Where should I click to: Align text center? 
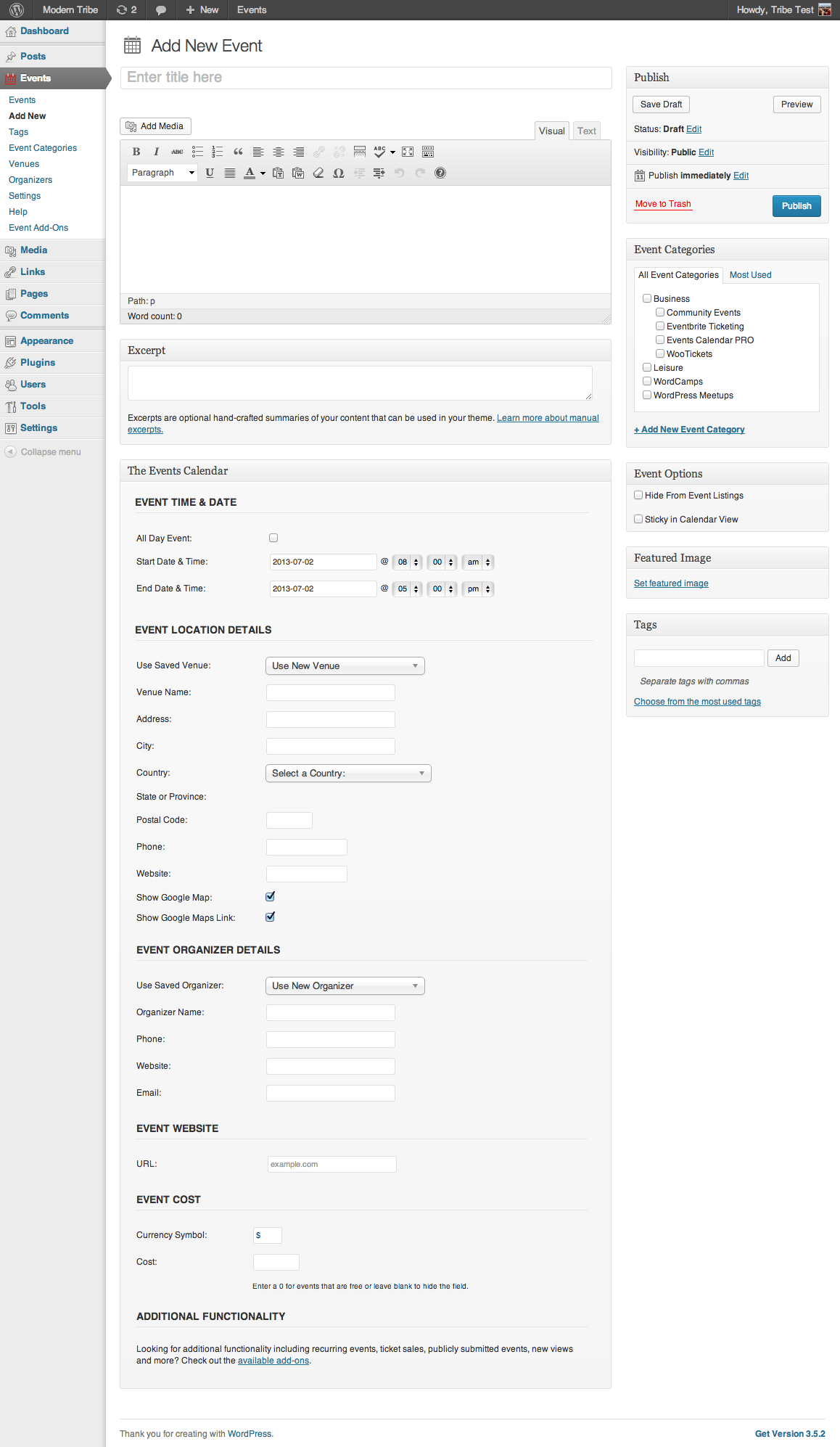pos(279,152)
